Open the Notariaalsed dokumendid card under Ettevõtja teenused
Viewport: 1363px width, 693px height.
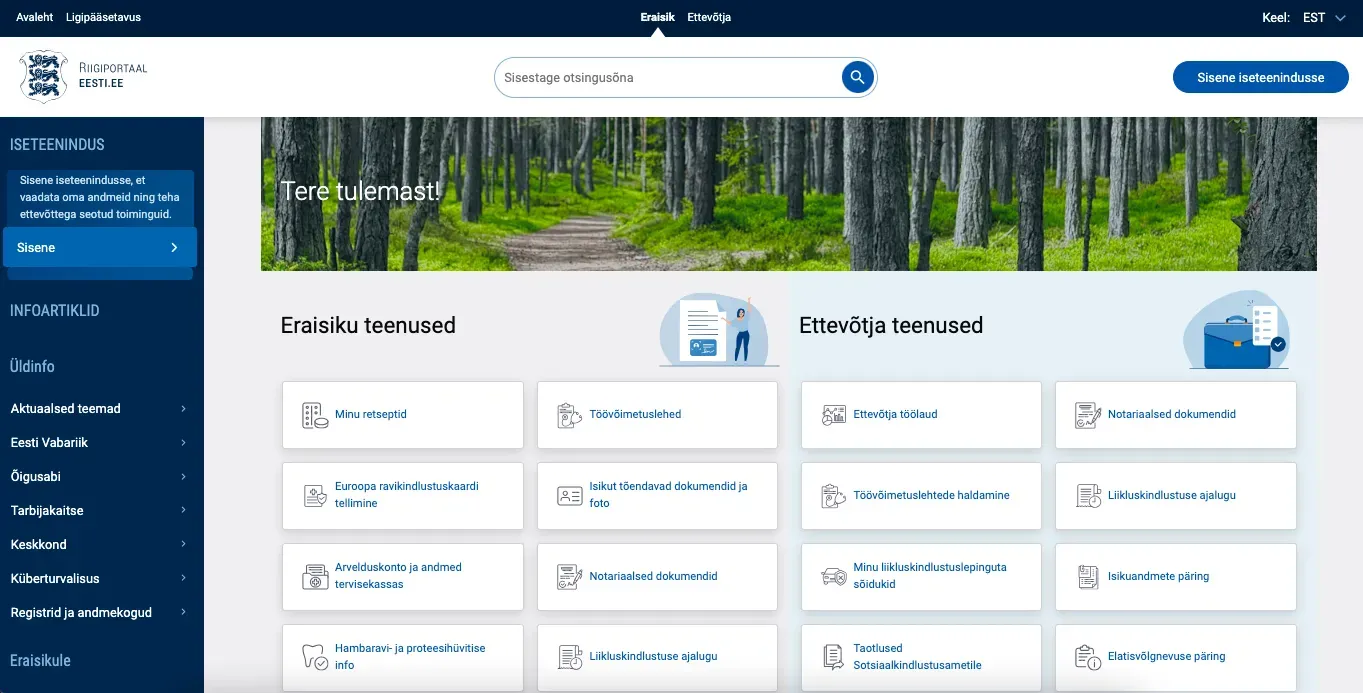[1176, 415]
